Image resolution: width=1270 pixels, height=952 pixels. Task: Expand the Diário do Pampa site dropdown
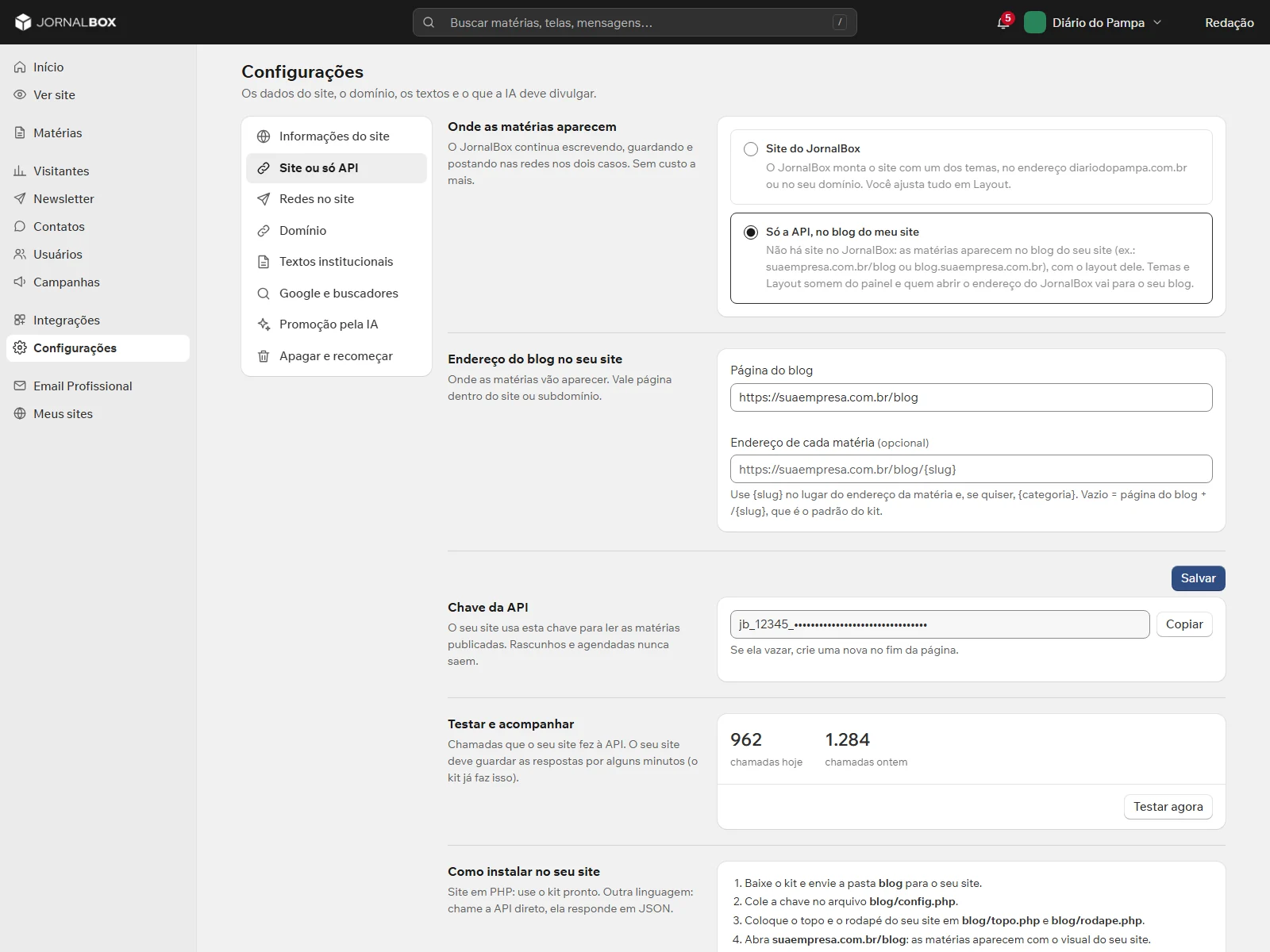click(1157, 22)
